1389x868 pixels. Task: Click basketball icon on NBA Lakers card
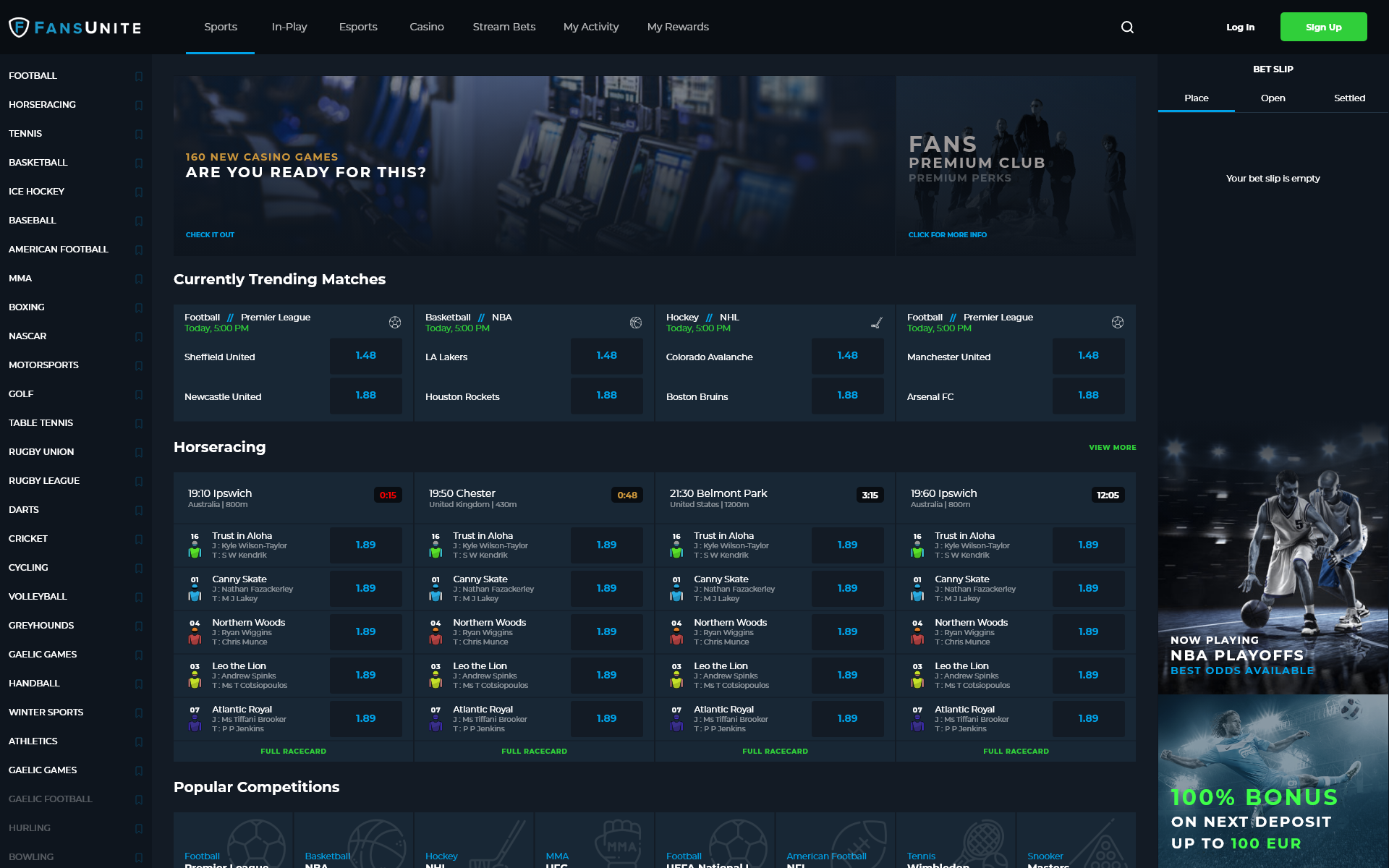pyautogui.click(x=636, y=323)
